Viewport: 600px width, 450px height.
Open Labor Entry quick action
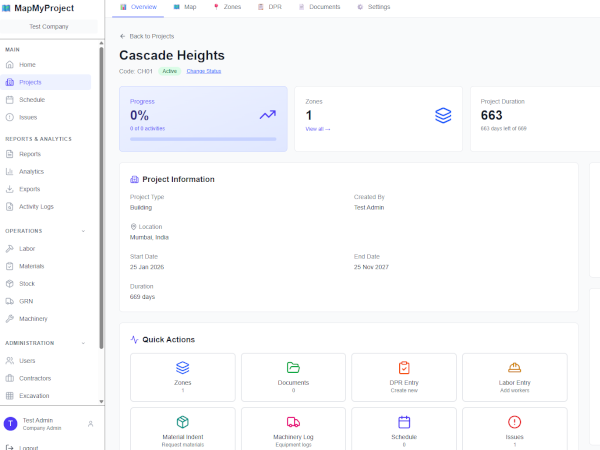click(515, 377)
